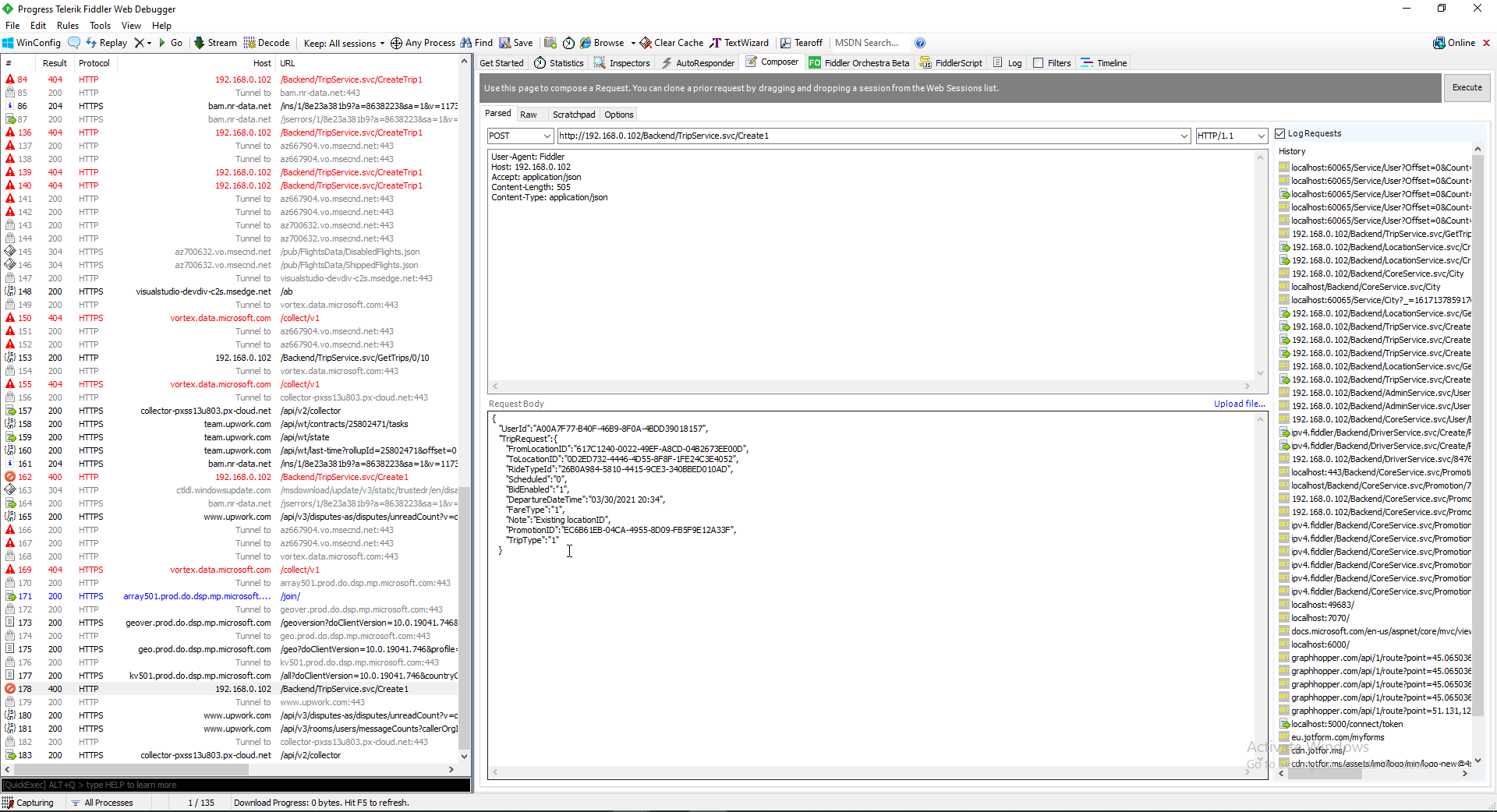This screenshot has width=1497, height=812.
Task: Switch to the Inspectors tab
Action: pos(621,63)
